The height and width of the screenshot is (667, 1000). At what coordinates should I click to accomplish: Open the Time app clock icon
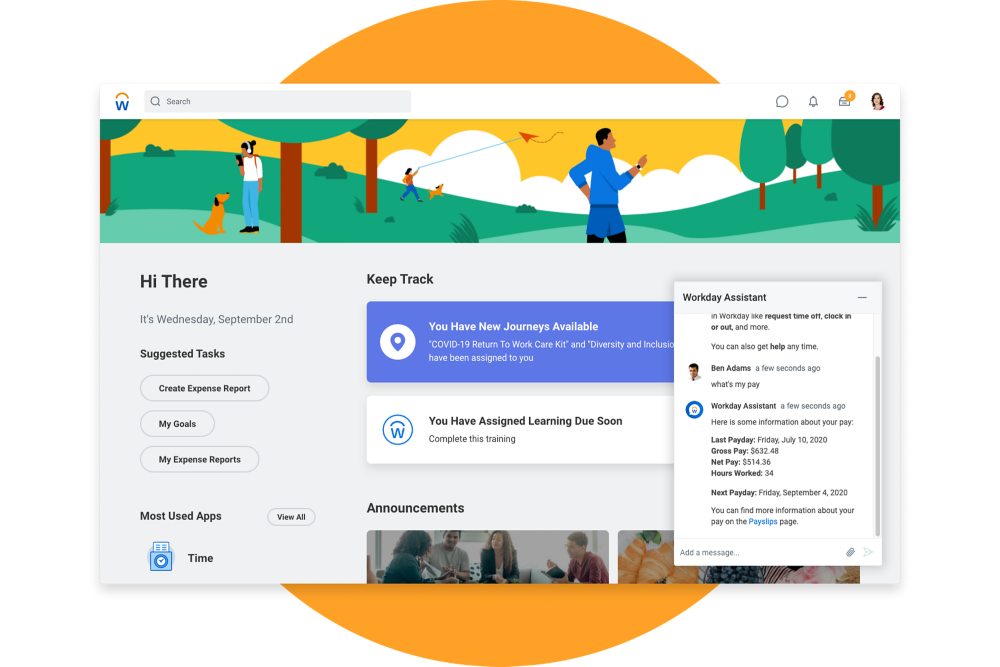pos(161,557)
